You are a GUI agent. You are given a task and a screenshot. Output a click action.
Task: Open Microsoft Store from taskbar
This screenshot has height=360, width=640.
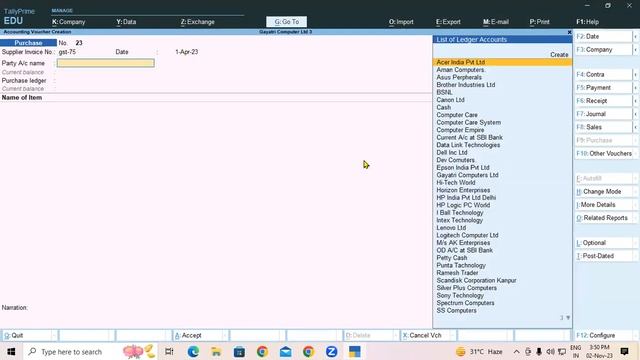point(239,351)
